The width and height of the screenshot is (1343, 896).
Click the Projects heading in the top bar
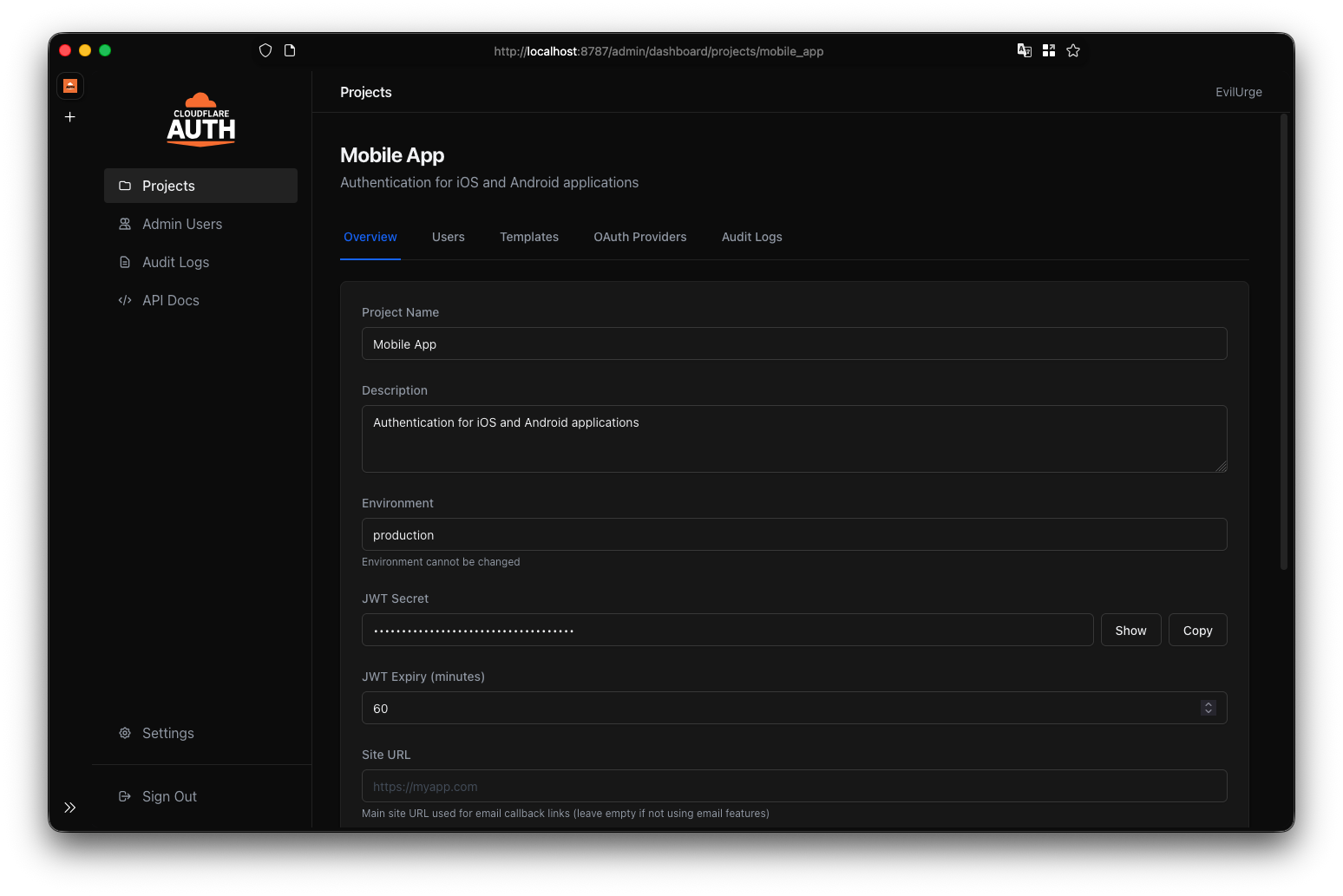pos(366,92)
